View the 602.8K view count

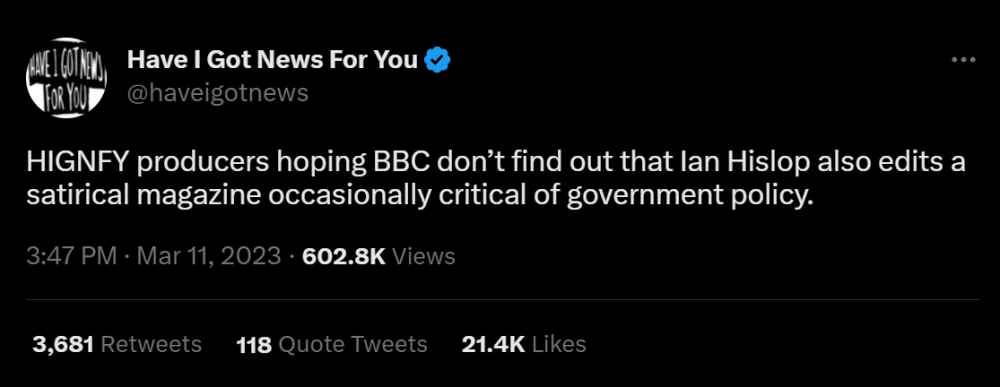click(344, 256)
